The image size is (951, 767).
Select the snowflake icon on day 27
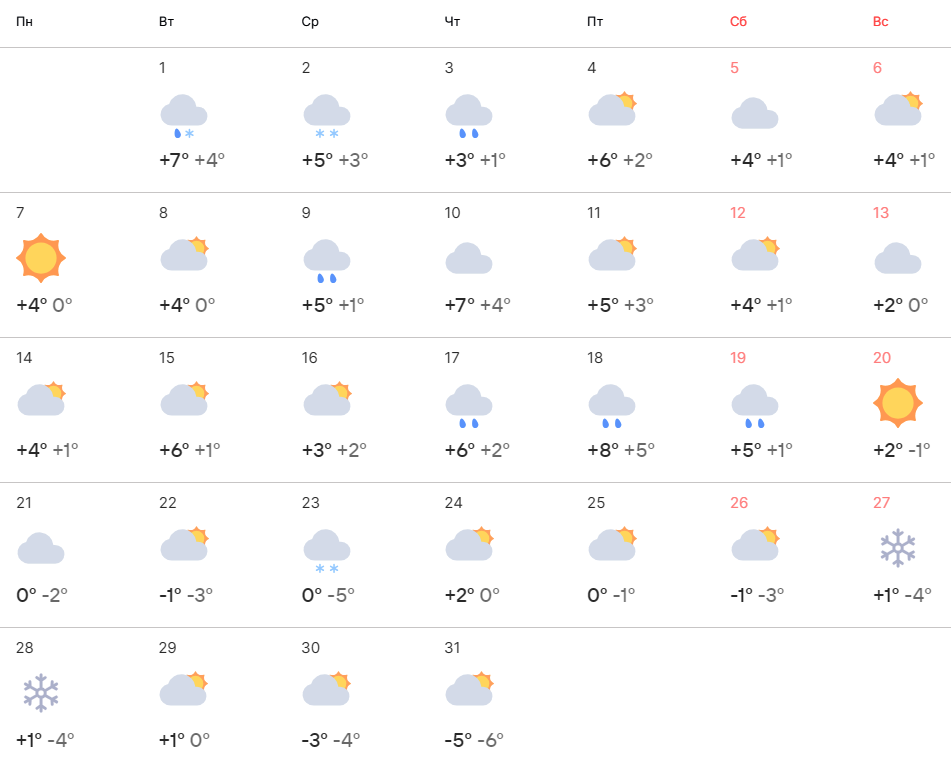point(898,548)
